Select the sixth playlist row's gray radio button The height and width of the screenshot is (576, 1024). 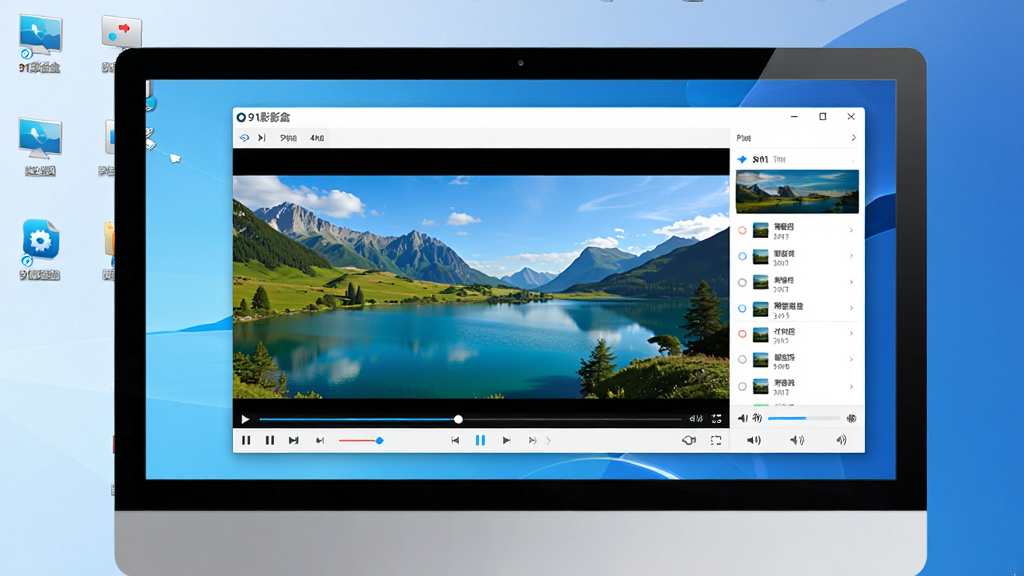pos(742,359)
